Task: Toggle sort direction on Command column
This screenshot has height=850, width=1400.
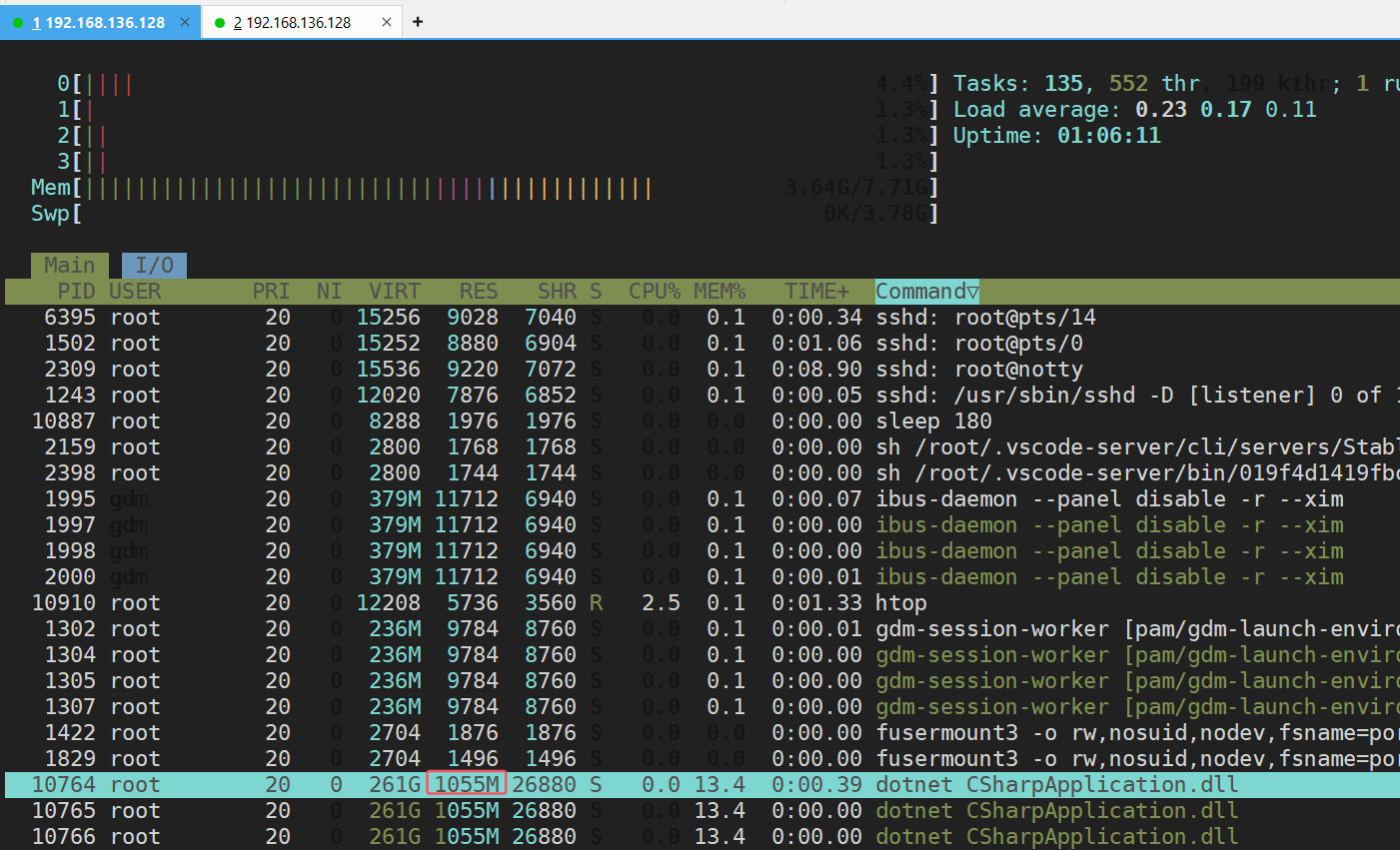Action: pyautogui.click(x=926, y=292)
